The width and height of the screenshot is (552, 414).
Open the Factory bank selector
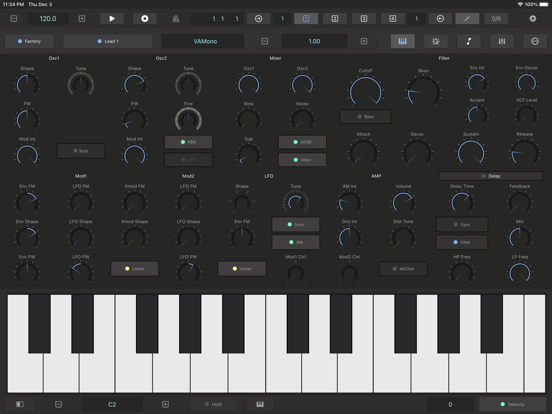point(29,41)
